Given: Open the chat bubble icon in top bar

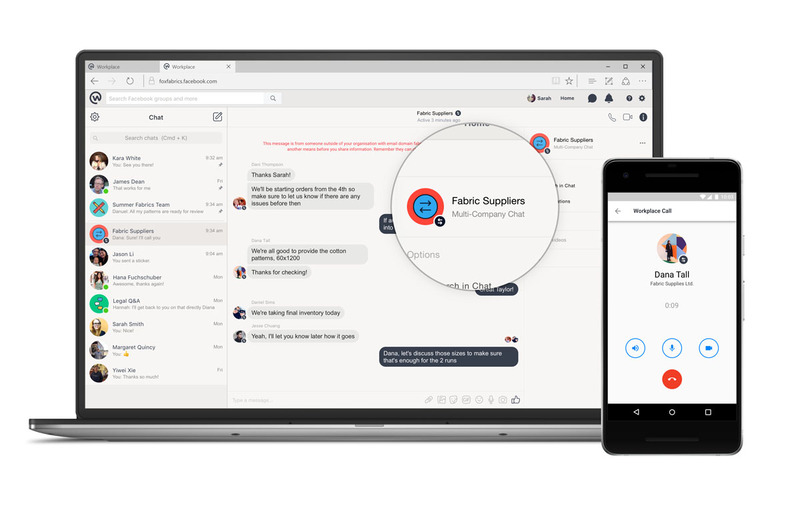Looking at the screenshot, I should click(x=592, y=98).
